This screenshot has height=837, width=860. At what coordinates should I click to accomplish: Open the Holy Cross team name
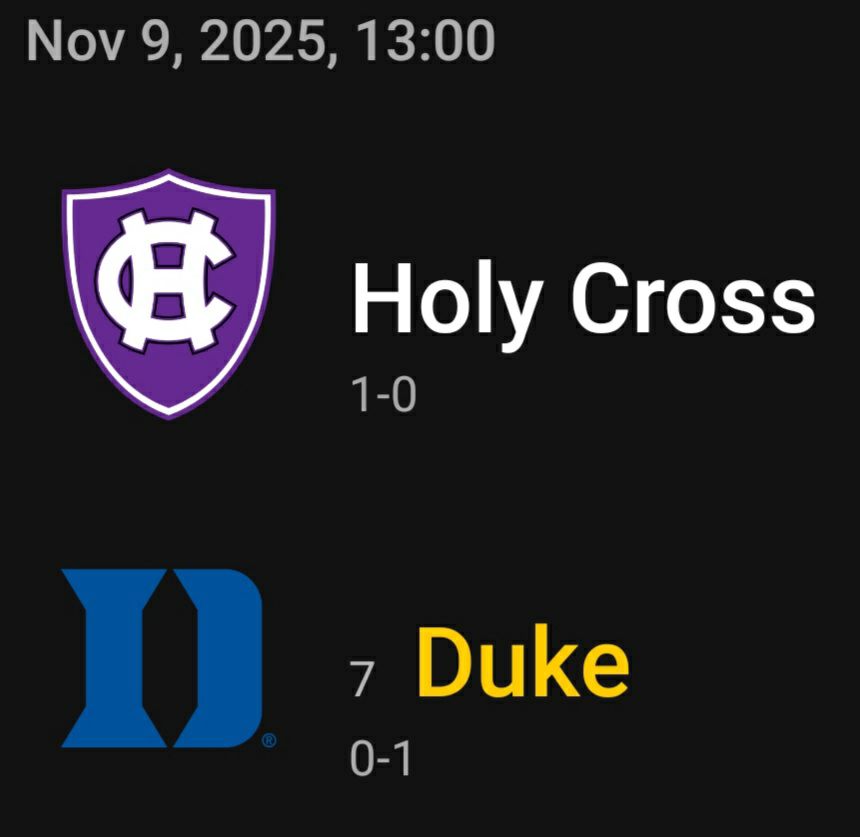[x=583, y=300]
